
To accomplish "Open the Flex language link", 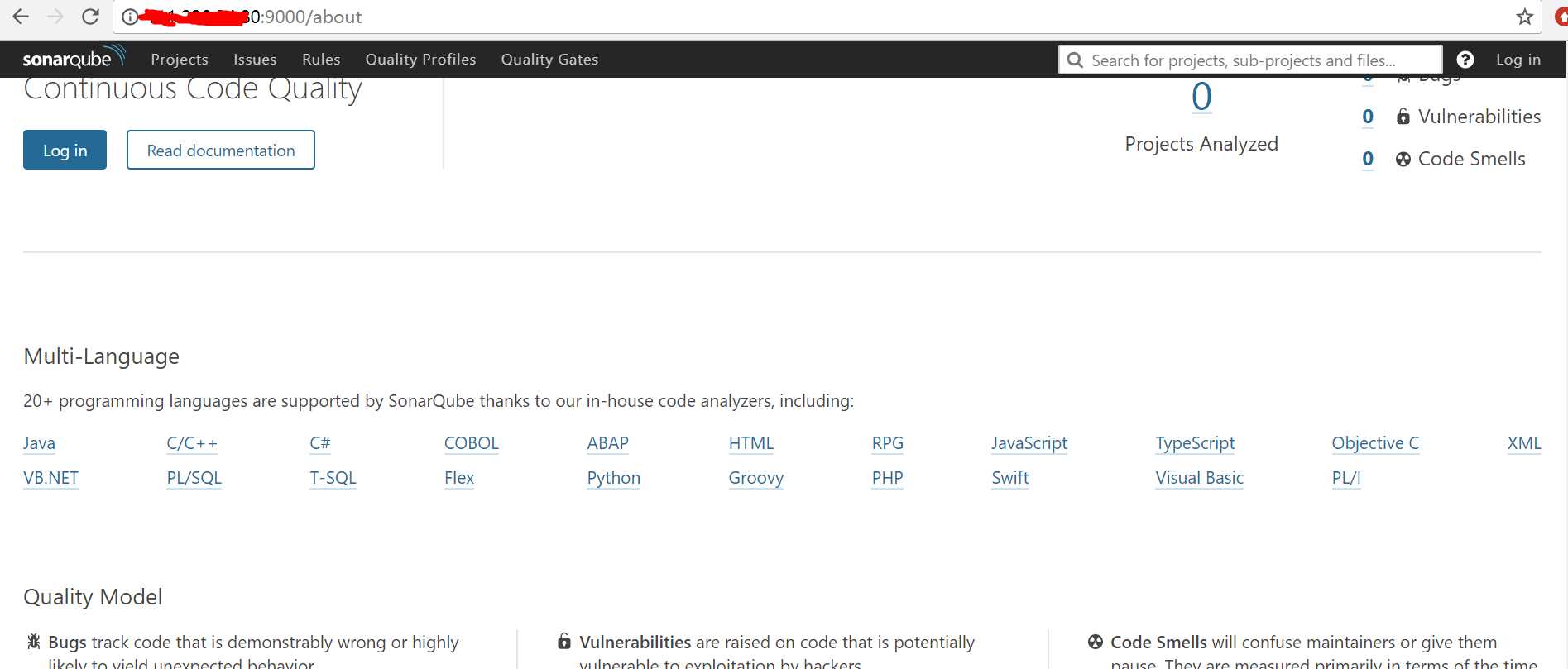I will tap(459, 478).
